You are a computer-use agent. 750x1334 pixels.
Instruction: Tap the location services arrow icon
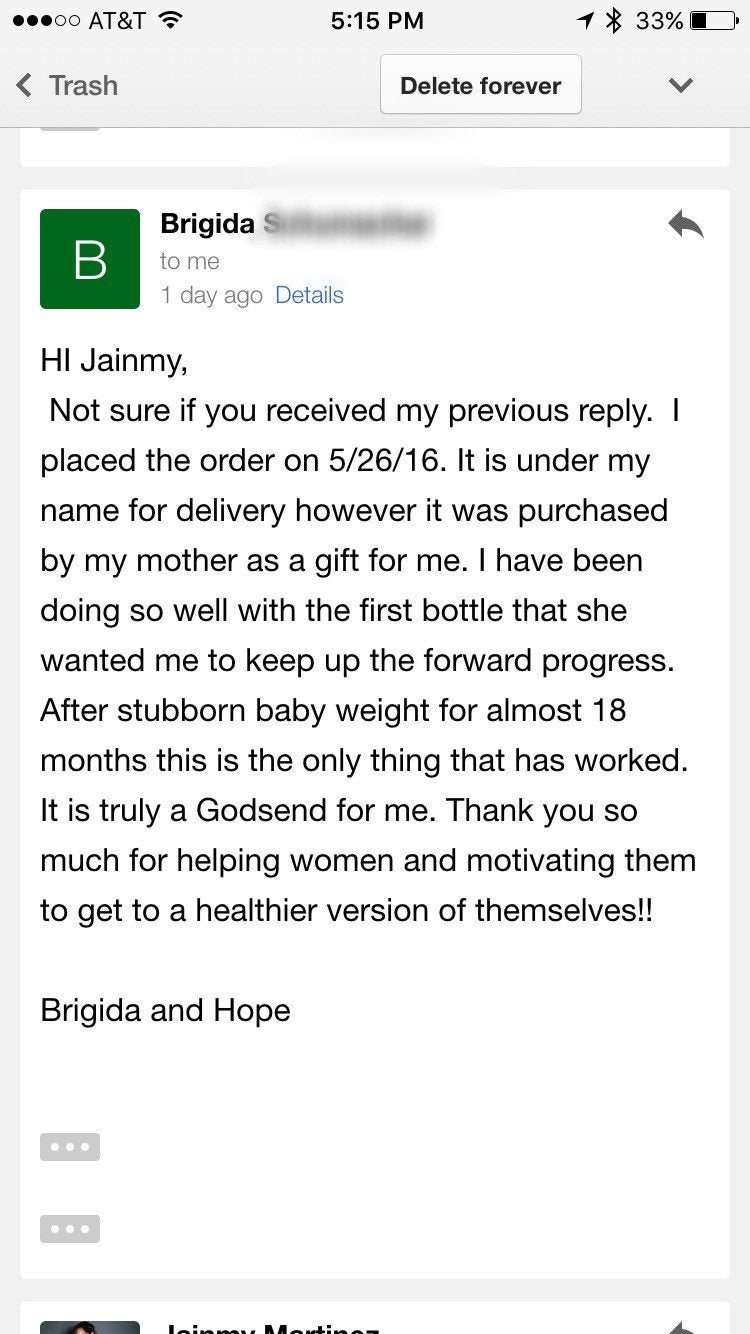pyautogui.click(x=585, y=20)
